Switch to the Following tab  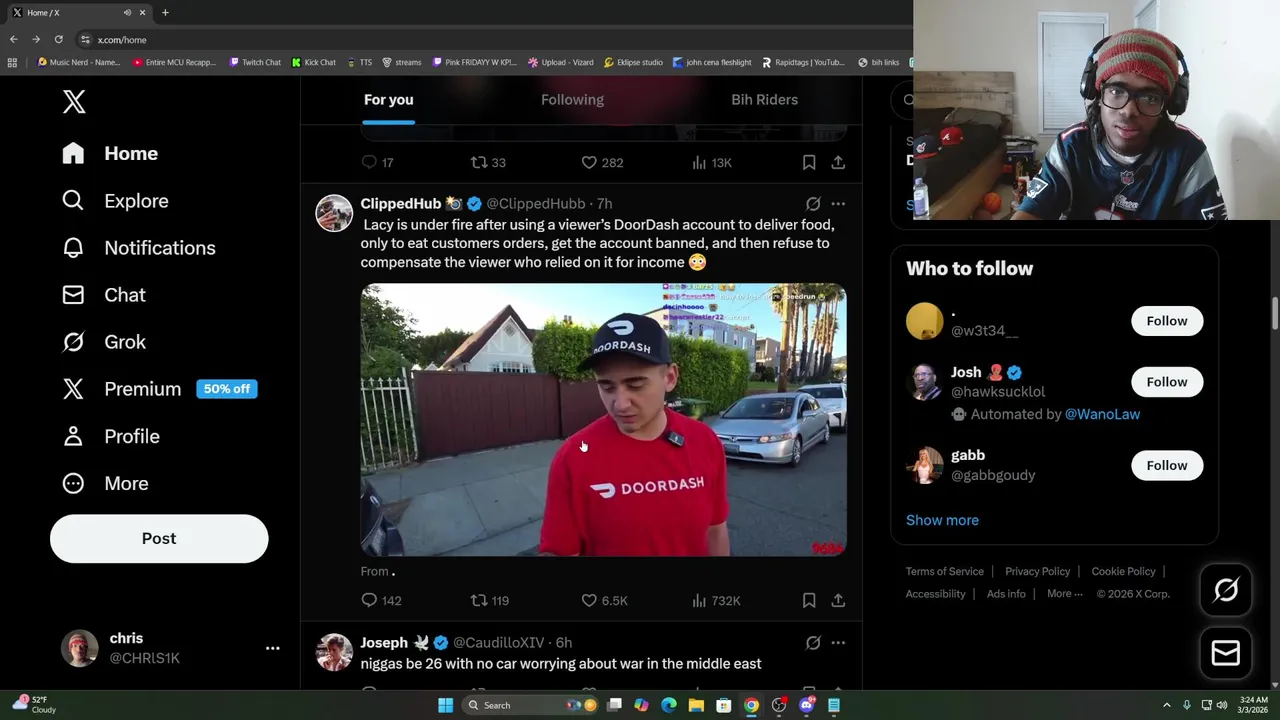(x=572, y=100)
